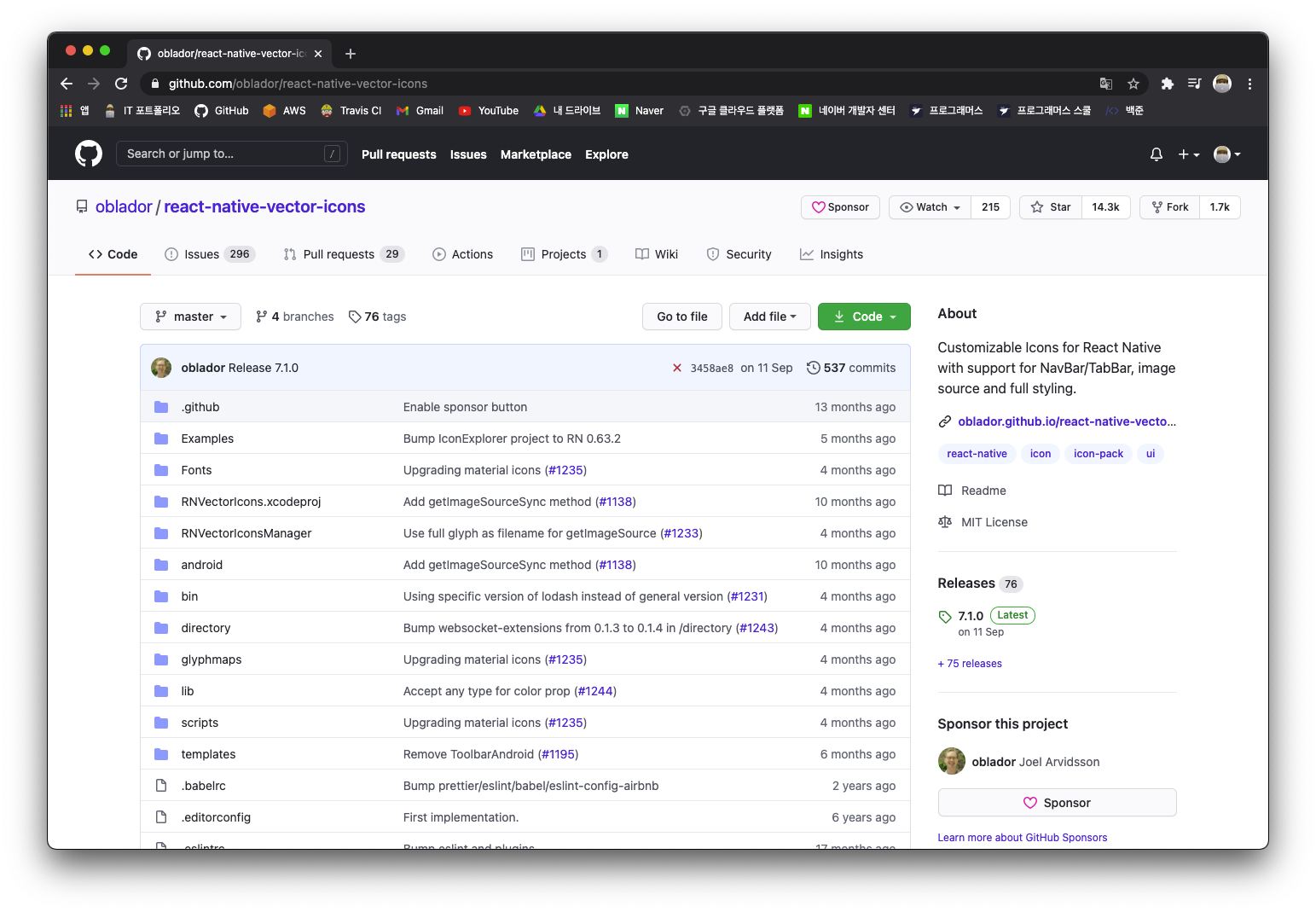Open a new browser tab with plus icon

click(x=351, y=54)
